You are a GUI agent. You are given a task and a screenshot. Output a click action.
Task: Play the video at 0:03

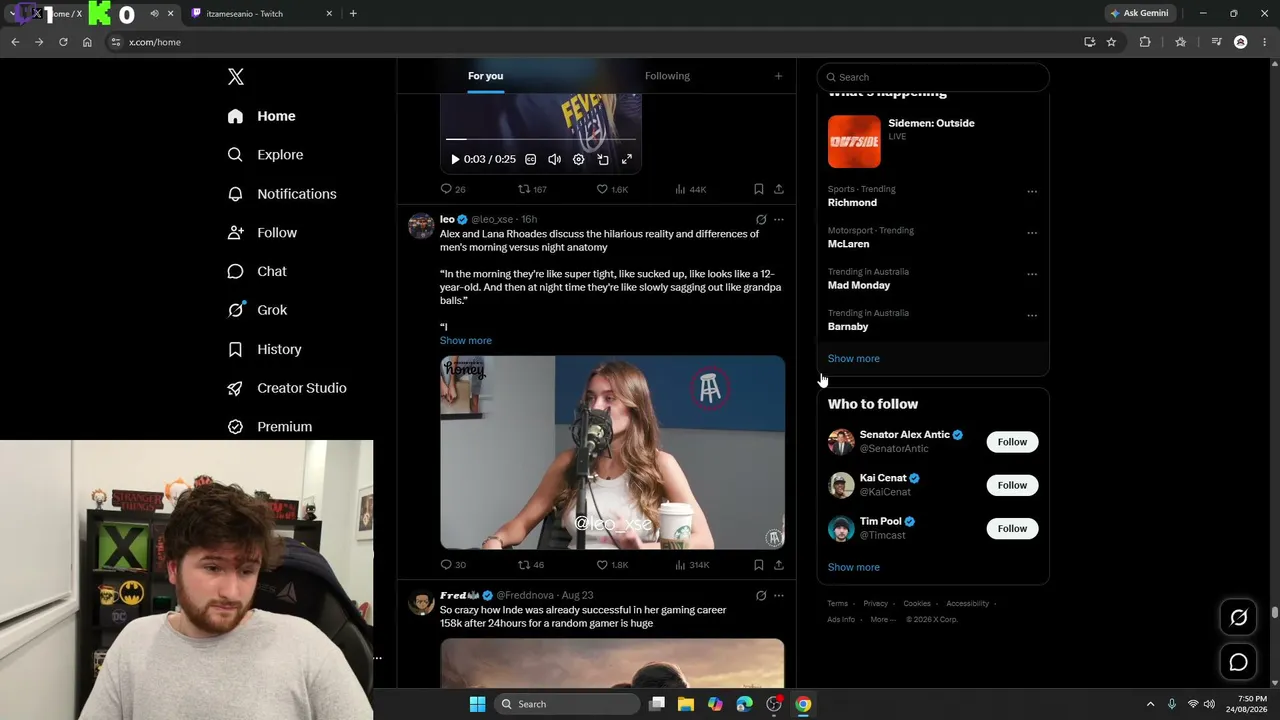point(455,159)
